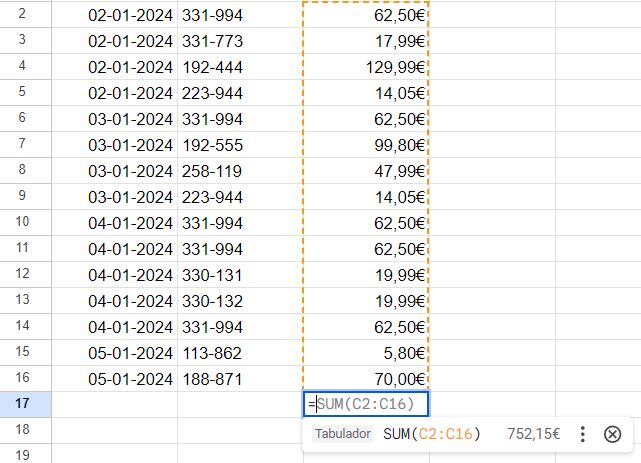The width and height of the screenshot is (641, 463).
Task: Open the three-dot options in suggestion popup
Action: 583,434
